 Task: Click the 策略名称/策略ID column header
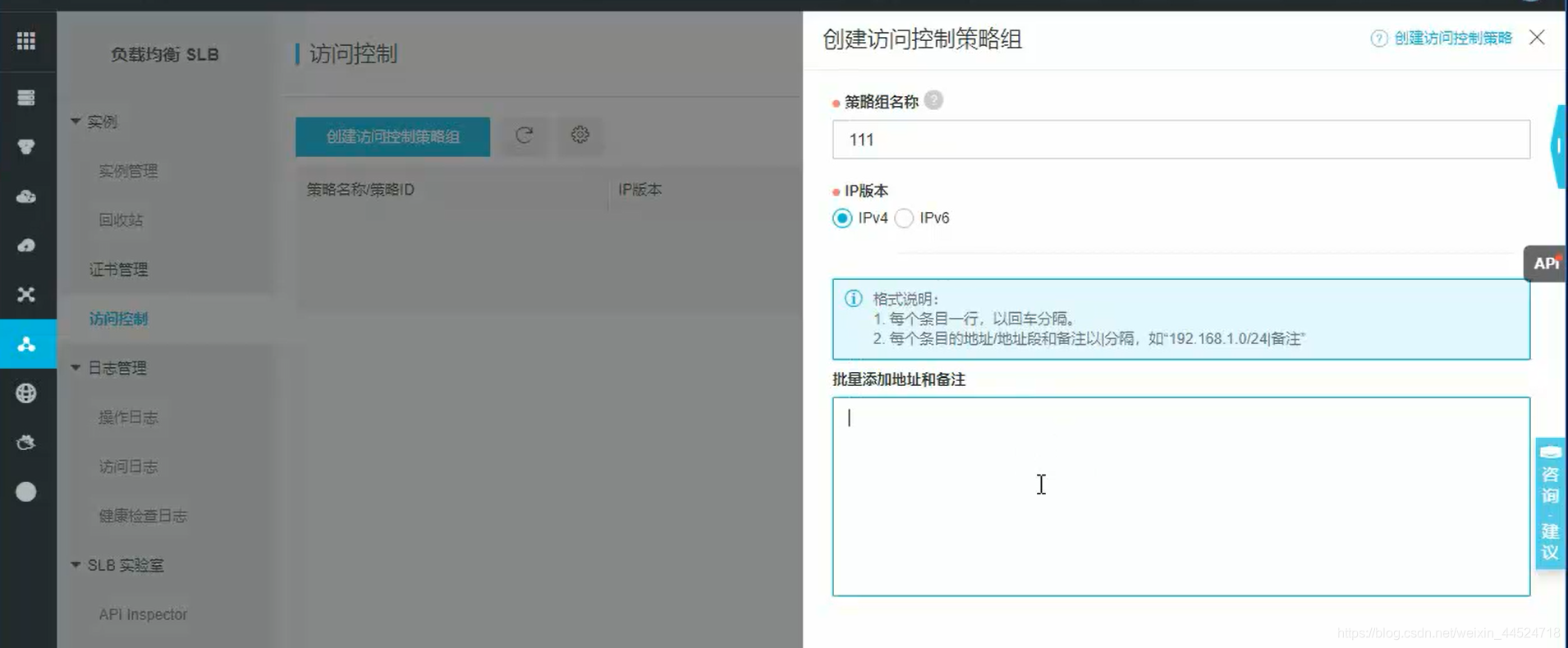tap(360, 190)
